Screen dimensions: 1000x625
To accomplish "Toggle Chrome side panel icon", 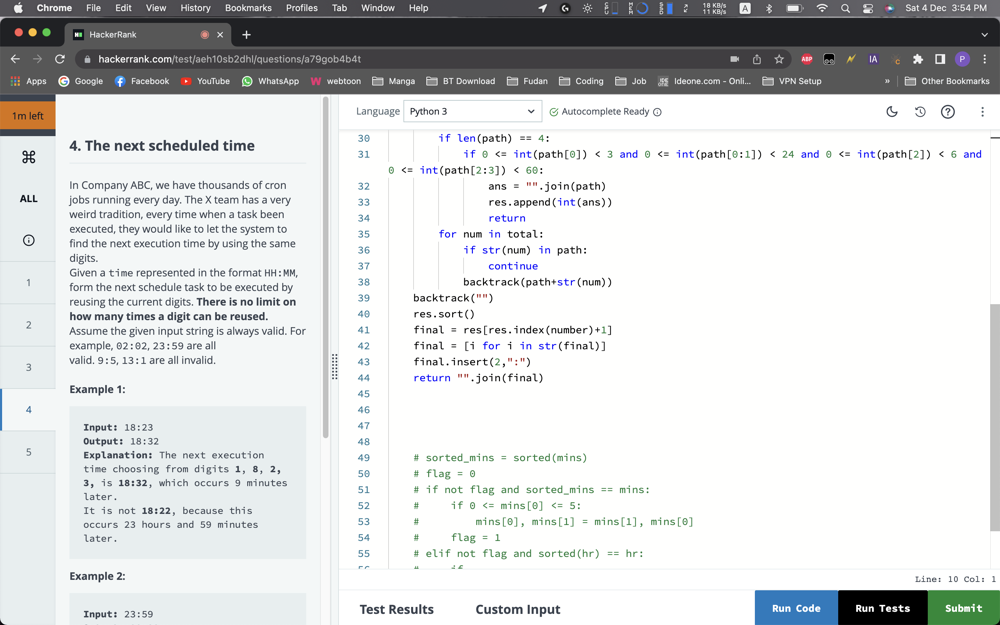I will (940, 59).
